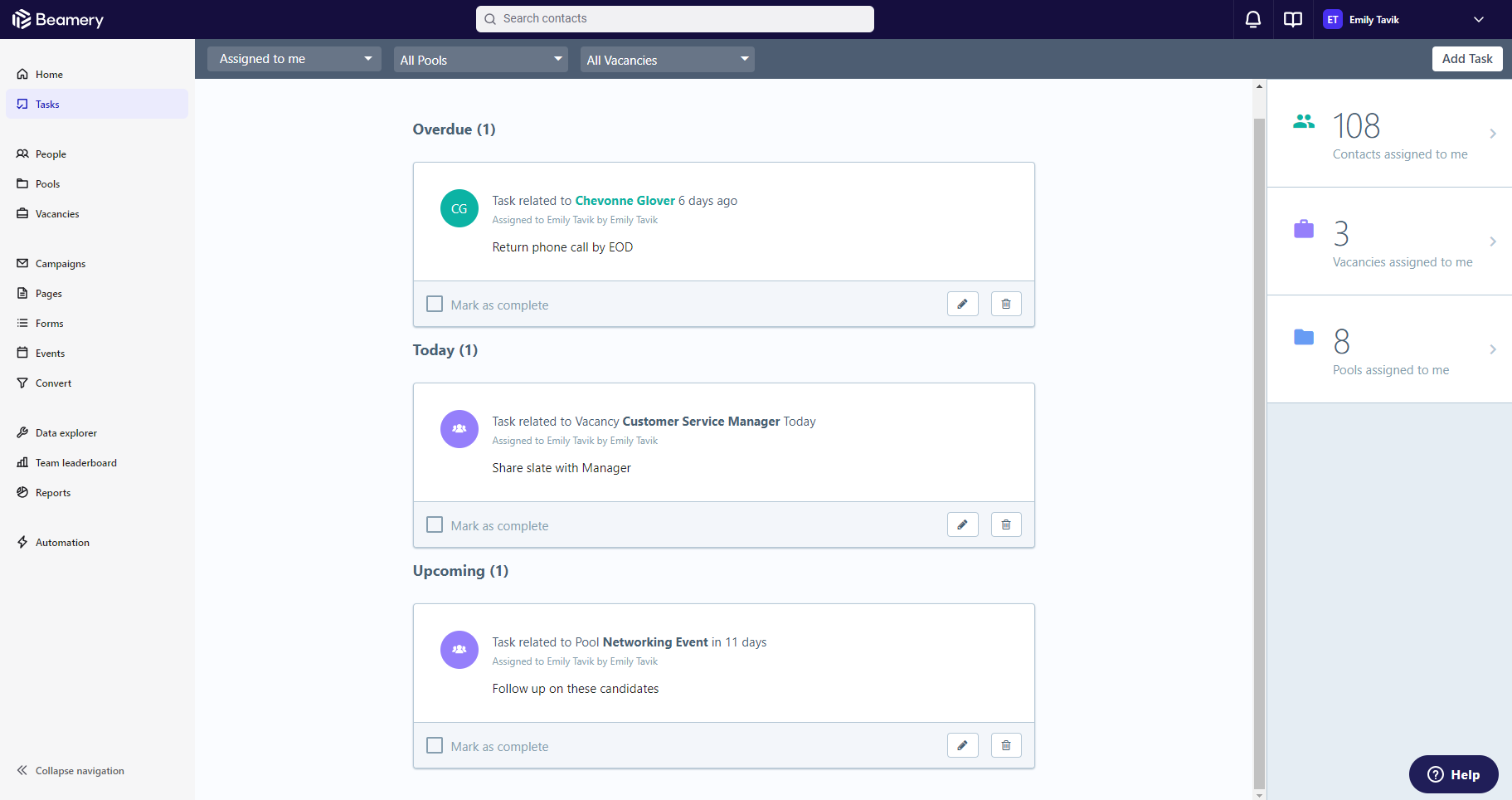Focus the Search contacts field
The width and height of the screenshot is (1512, 800).
click(675, 19)
